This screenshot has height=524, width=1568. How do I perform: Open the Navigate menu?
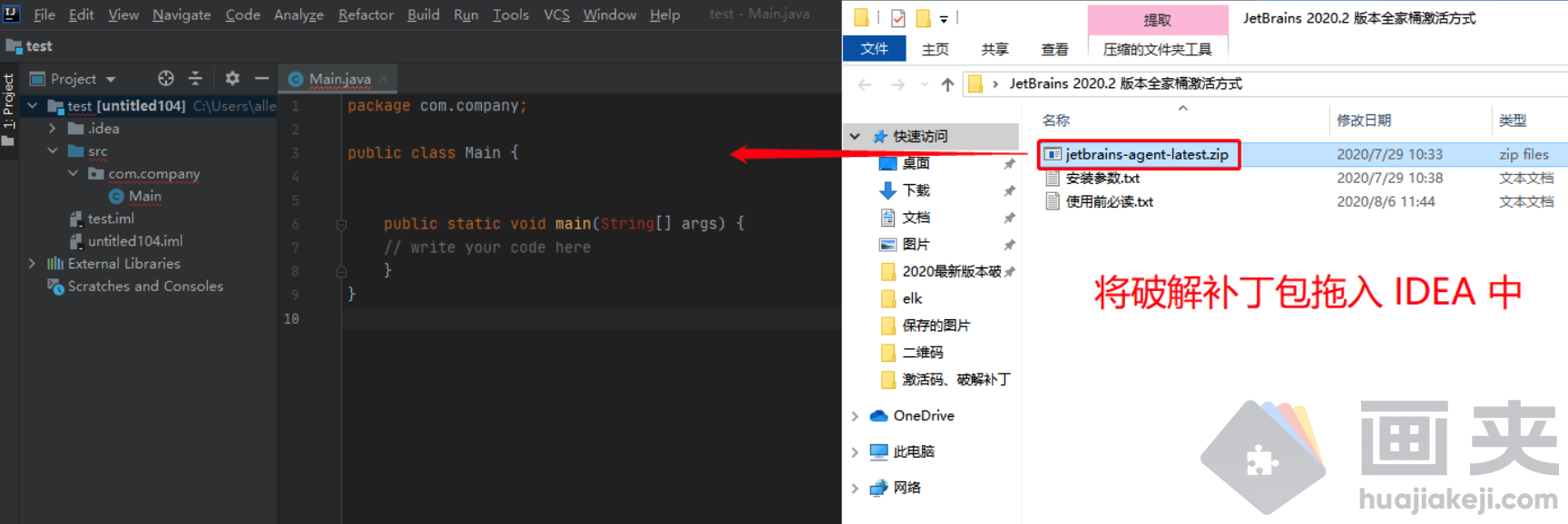tap(181, 15)
